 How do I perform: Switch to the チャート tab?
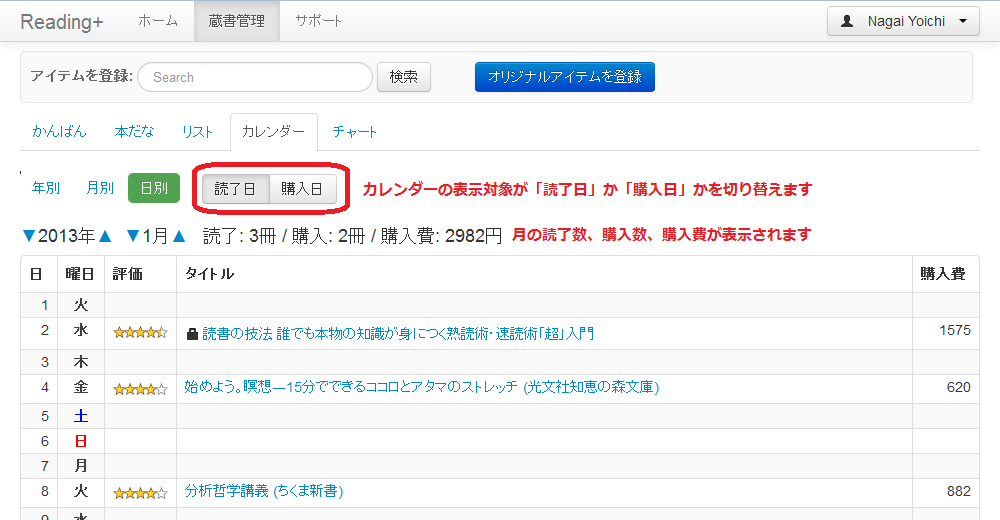click(355, 131)
